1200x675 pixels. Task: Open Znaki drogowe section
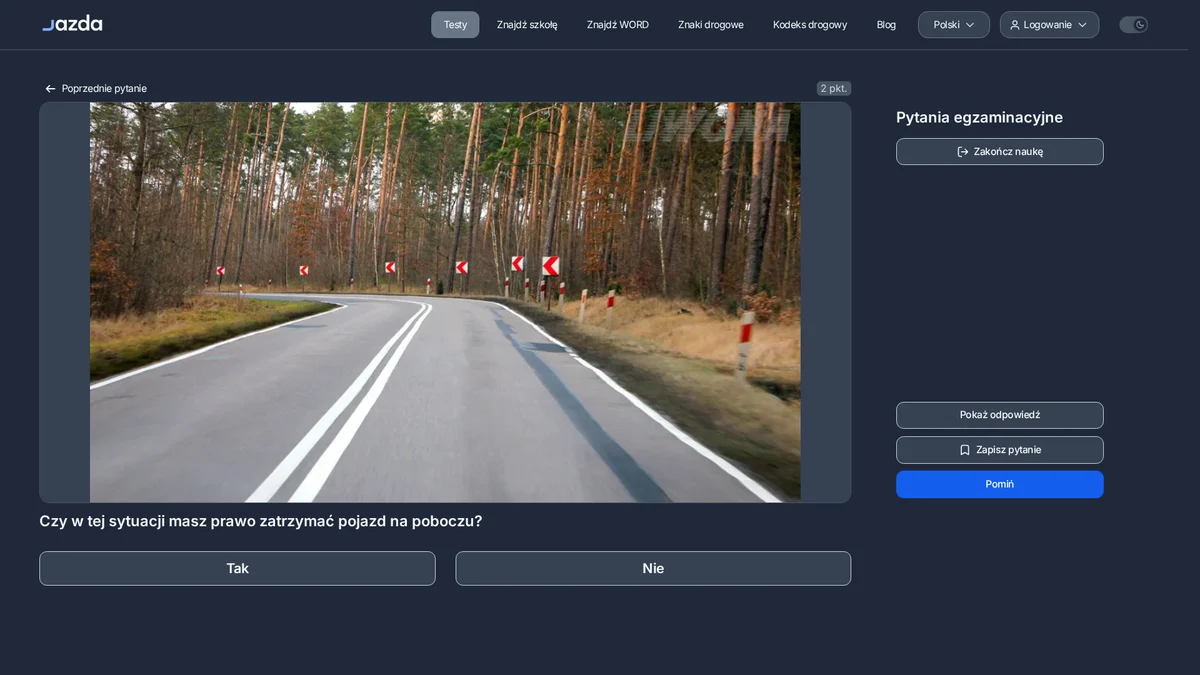pos(711,25)
